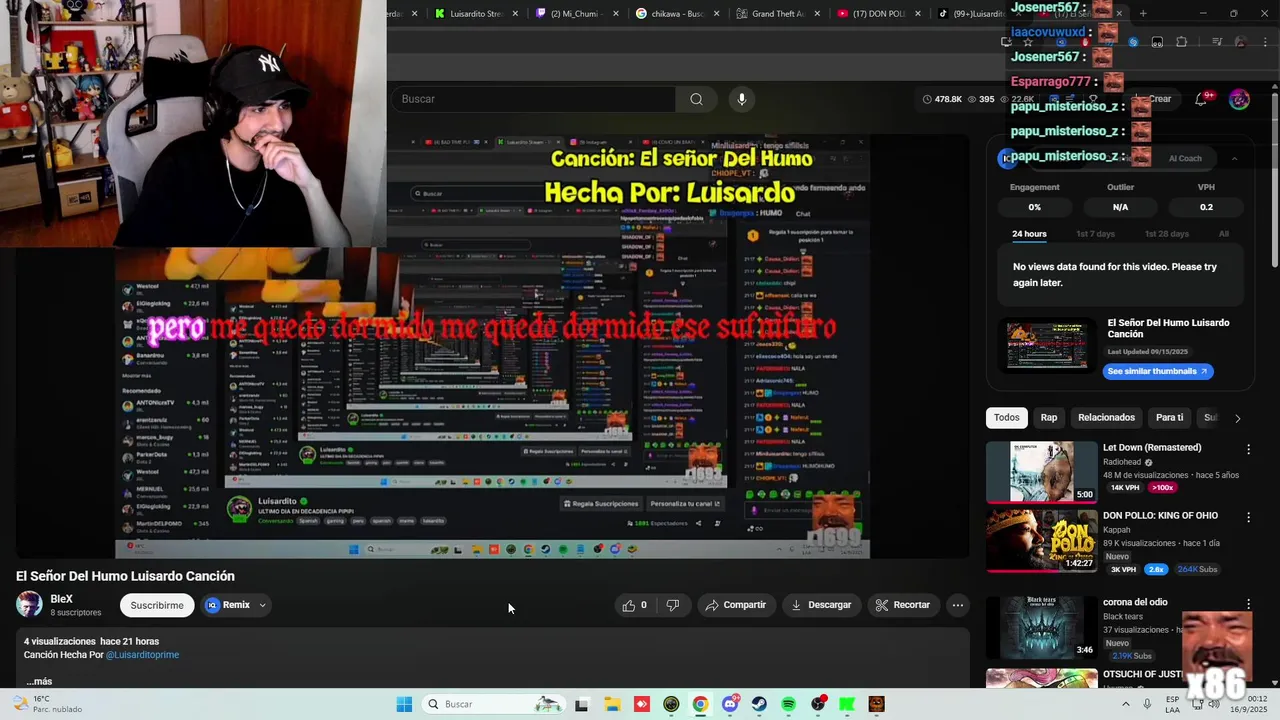Viewport: 1280px width, 720px height.
Task: Click the YouTube search magnifier button
Action: pyautogui.click(x=696, y=99)
